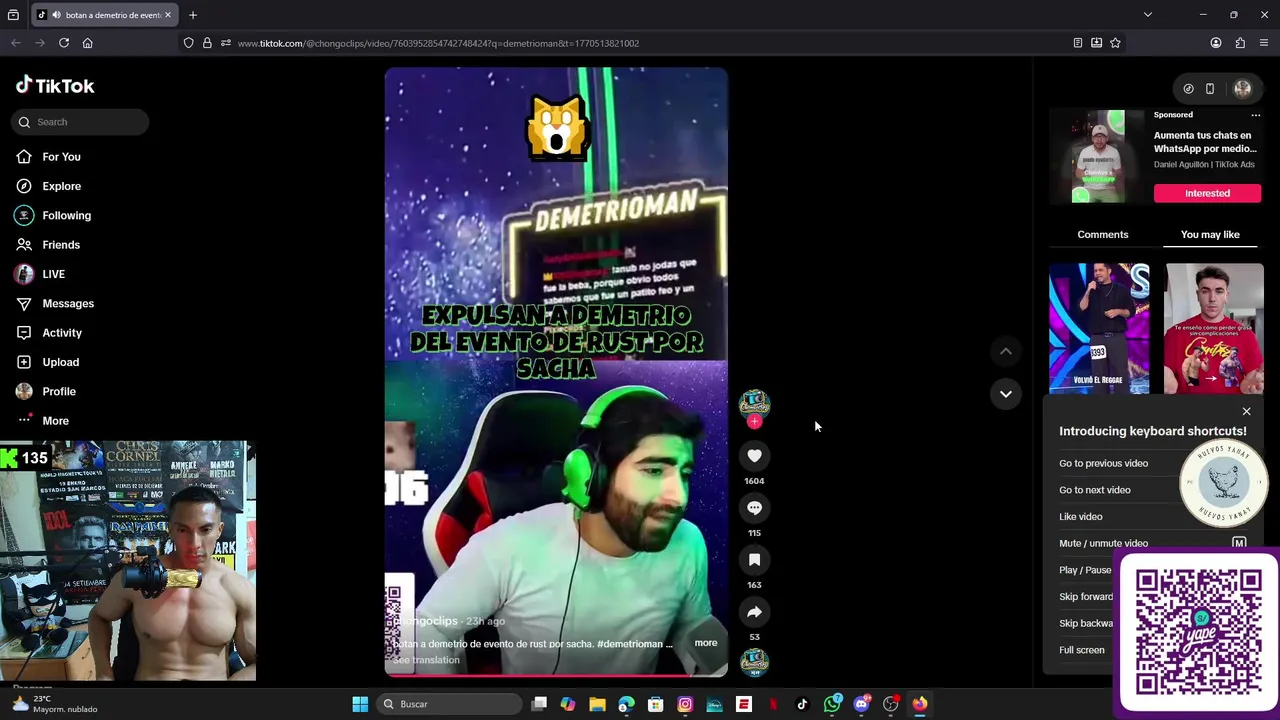1280x720 pixels.
Task: Bookmark this page with the star icon
Action: [1115, 43]
